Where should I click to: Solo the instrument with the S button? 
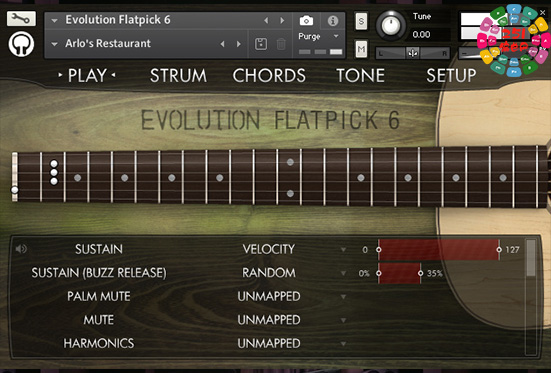pyautogui.click(x=361, y=21)
